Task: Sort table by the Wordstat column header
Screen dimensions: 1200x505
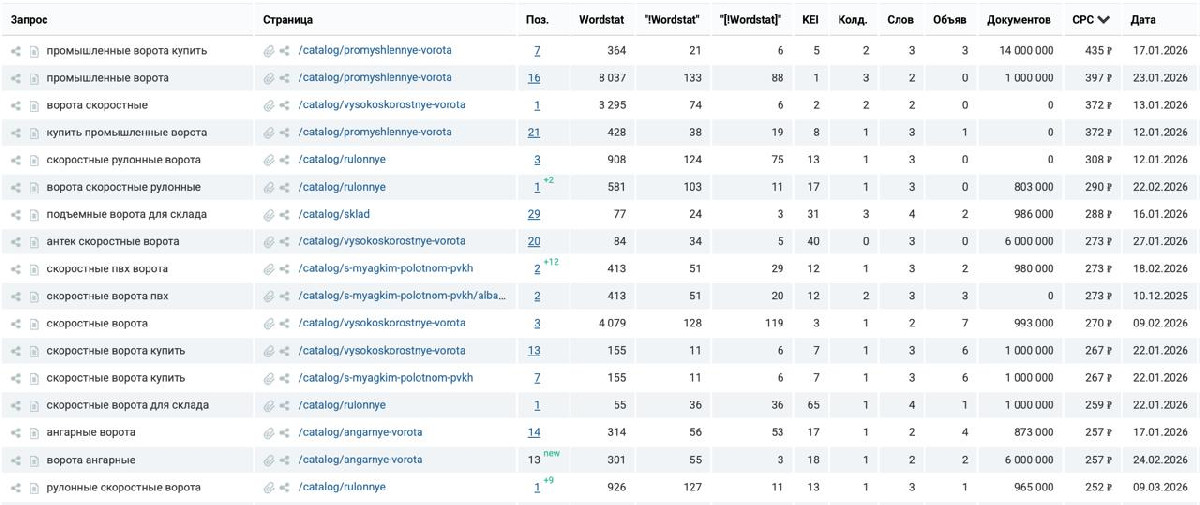Action: 601,19
